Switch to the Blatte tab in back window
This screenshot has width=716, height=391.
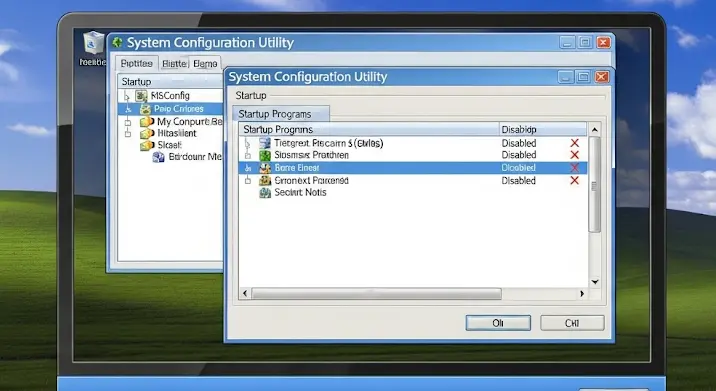[174, 63]
